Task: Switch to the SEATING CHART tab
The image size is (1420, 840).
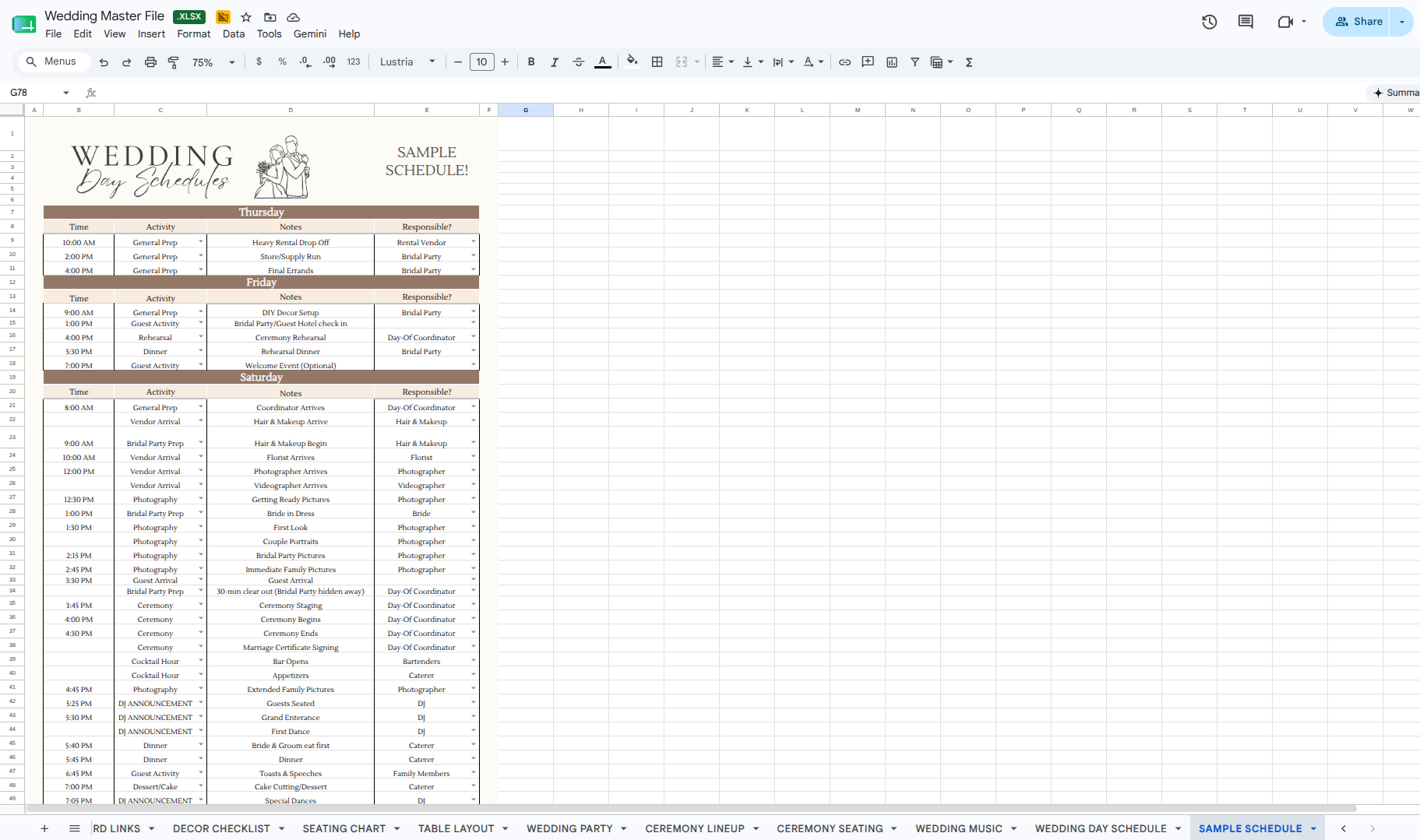Action: point(344,828)
